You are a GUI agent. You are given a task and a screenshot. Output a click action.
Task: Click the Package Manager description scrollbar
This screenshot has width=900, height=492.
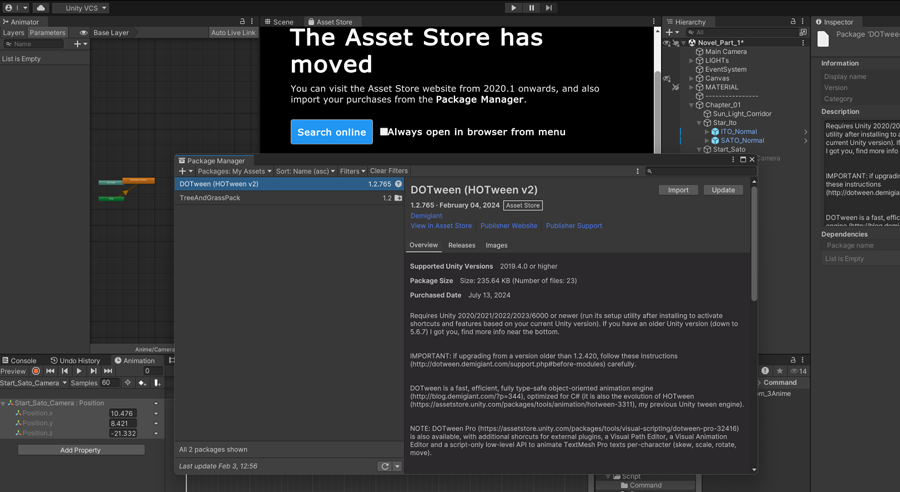pos(754,240)
